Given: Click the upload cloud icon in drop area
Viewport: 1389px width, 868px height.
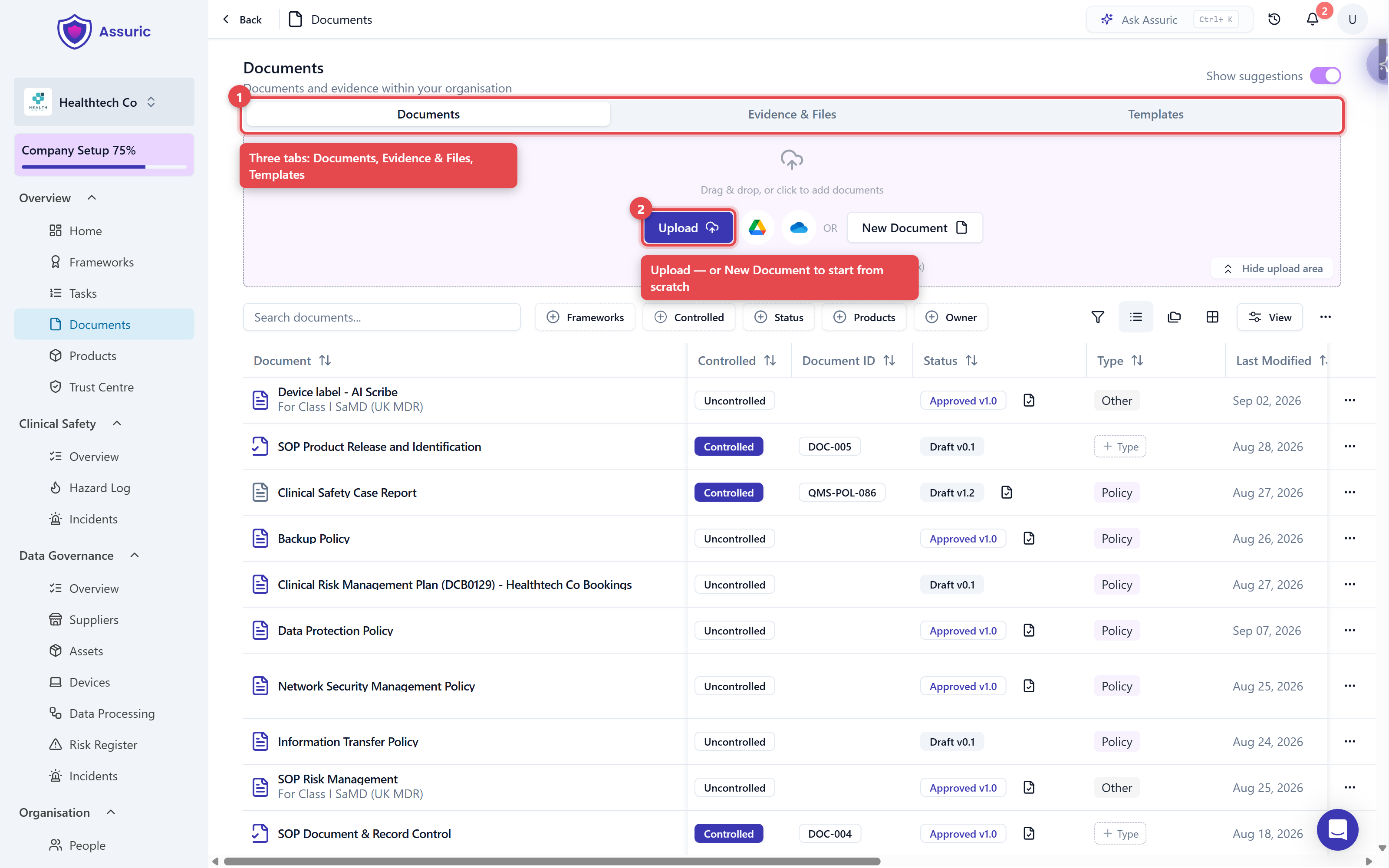Looking at the screenshot, I should [791, 160].
